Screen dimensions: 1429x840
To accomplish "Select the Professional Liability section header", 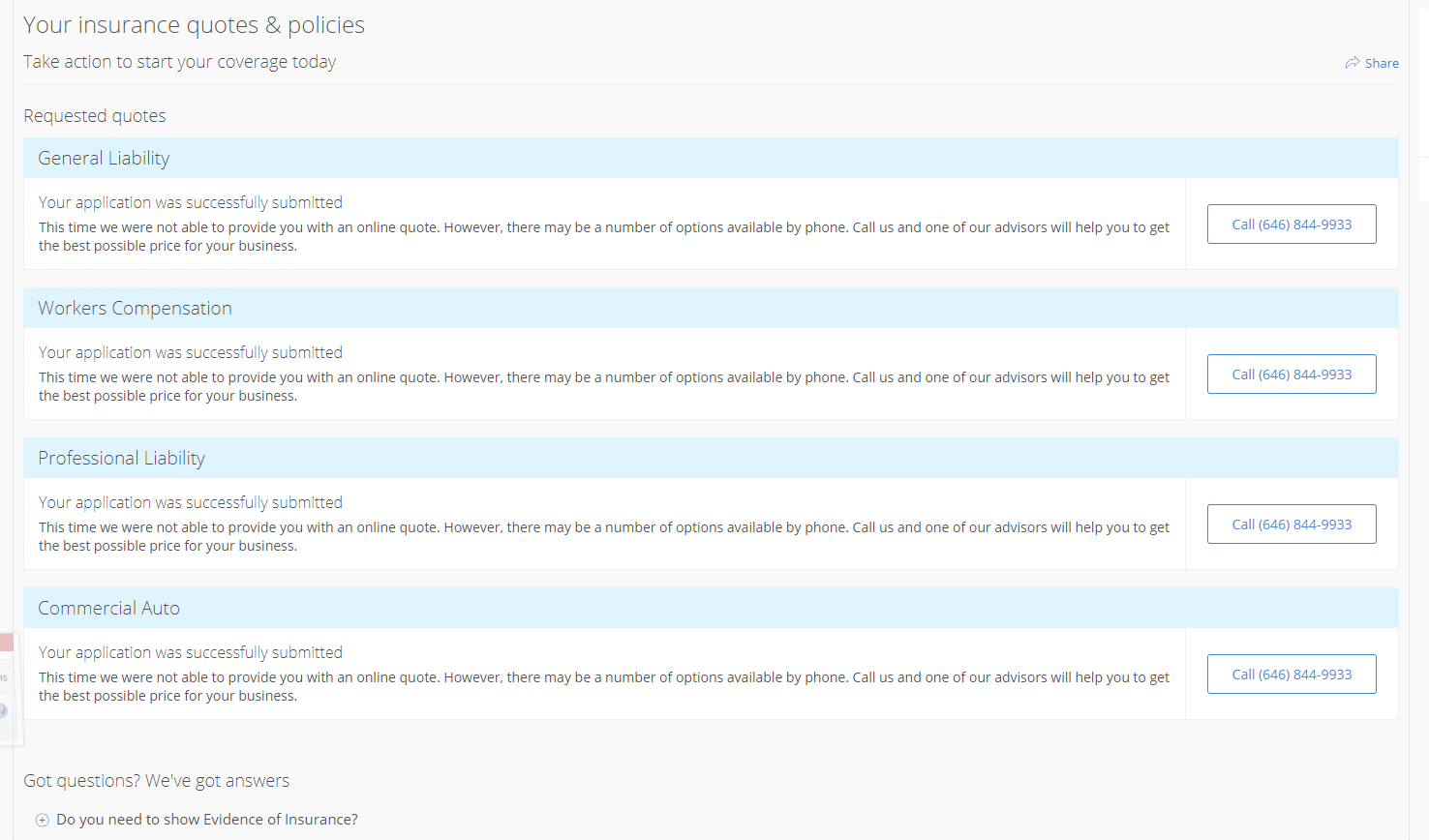I will click(x=711, y=458).
